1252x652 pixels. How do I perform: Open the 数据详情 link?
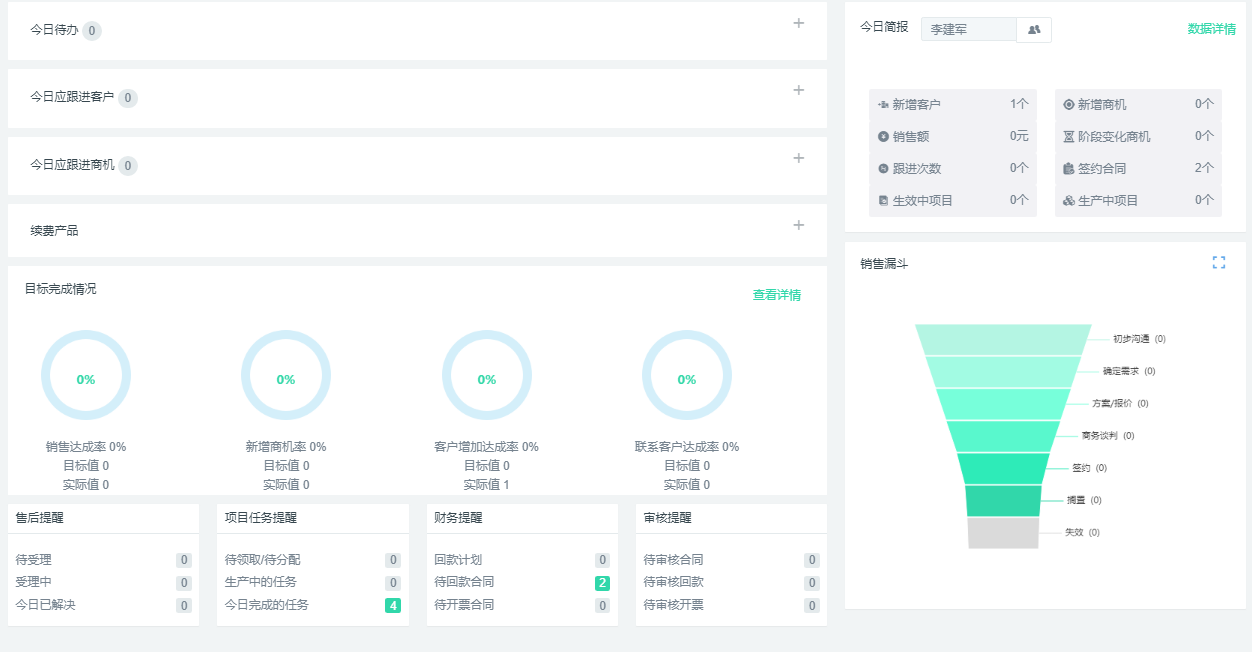[x=1211, y=29]
